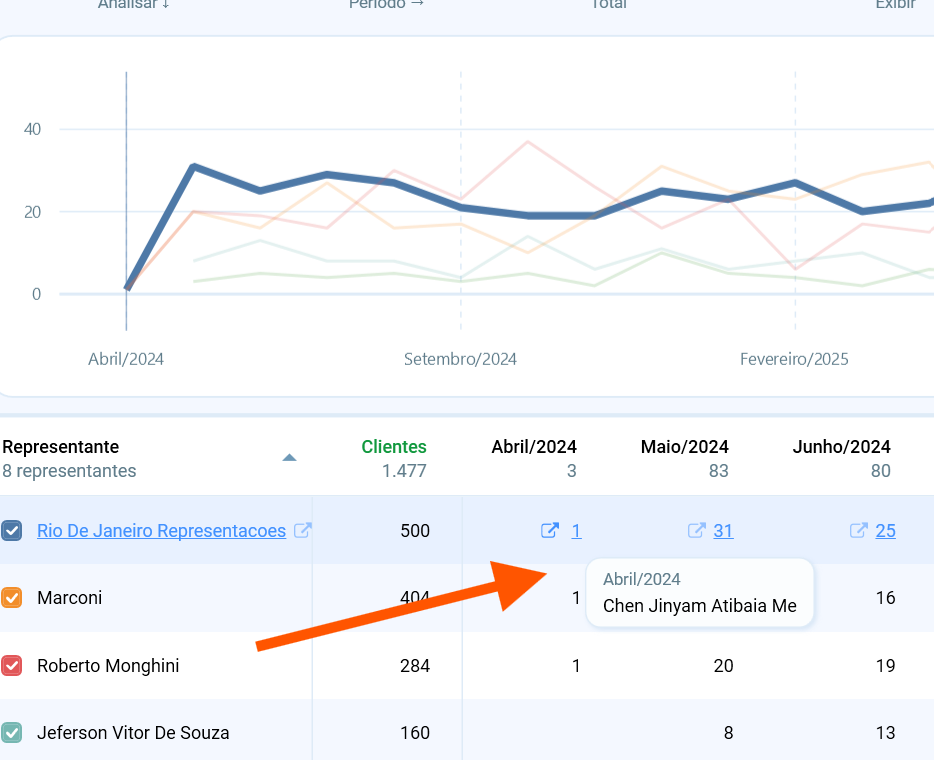Click the sort arrow in Representante column header
This screenshot has width=934, height=760.
tap(289, 457)
